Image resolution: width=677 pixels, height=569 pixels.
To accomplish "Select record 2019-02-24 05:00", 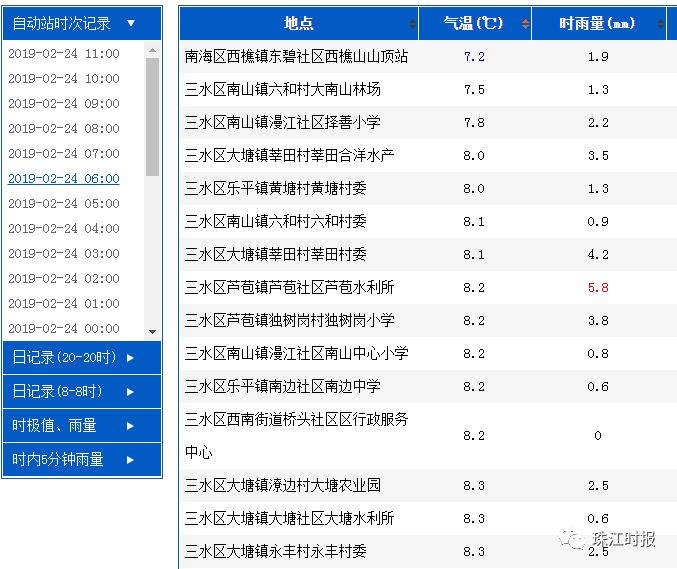I will (64, 204).
